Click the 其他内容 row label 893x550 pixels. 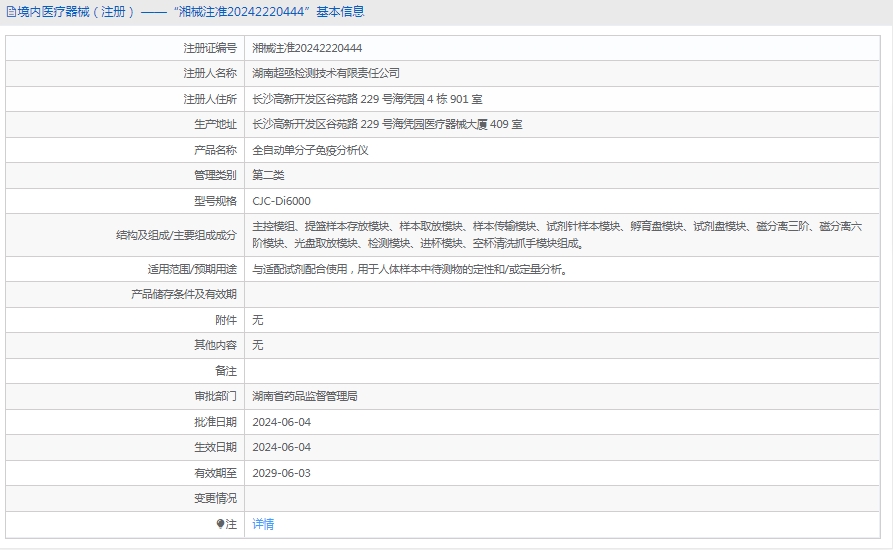[x=215, y=345]
